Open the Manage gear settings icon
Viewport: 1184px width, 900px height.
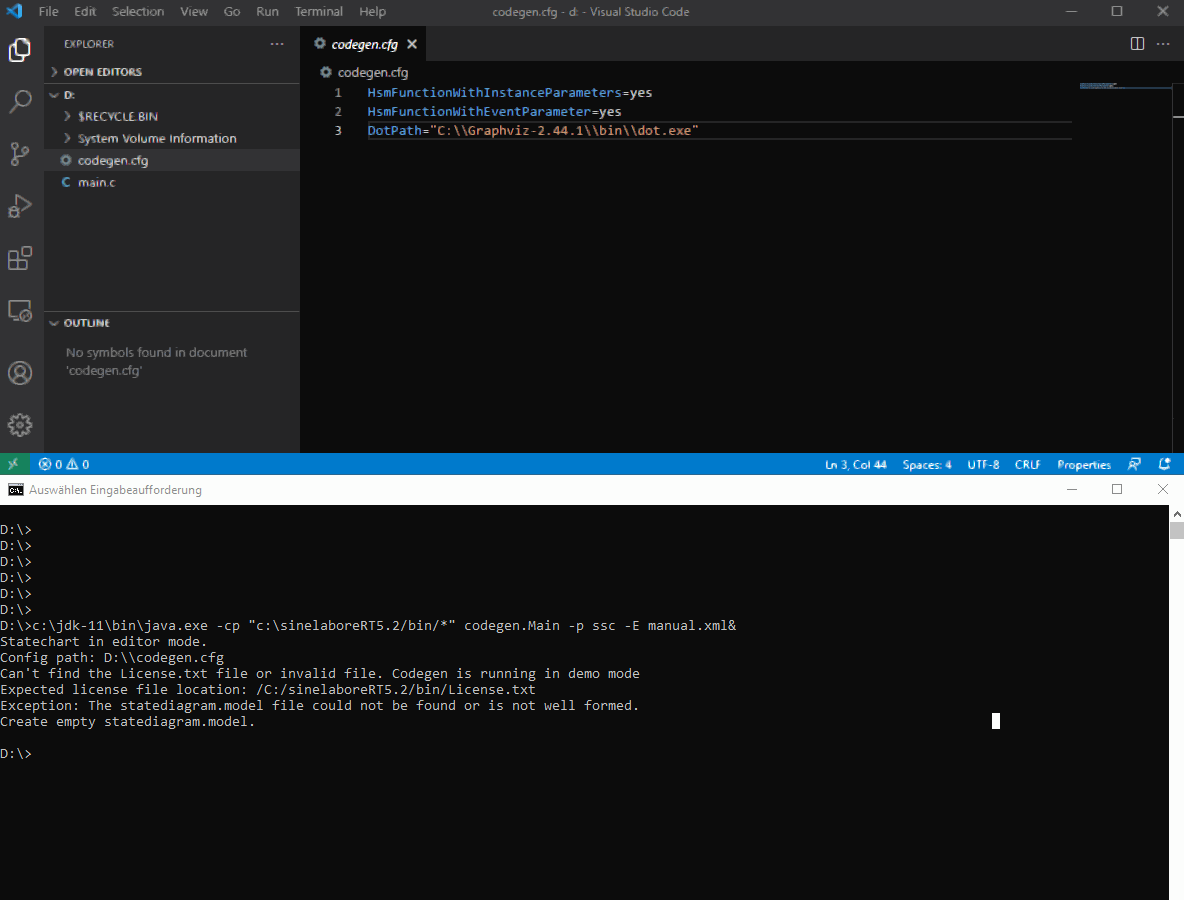click(20, 425)
